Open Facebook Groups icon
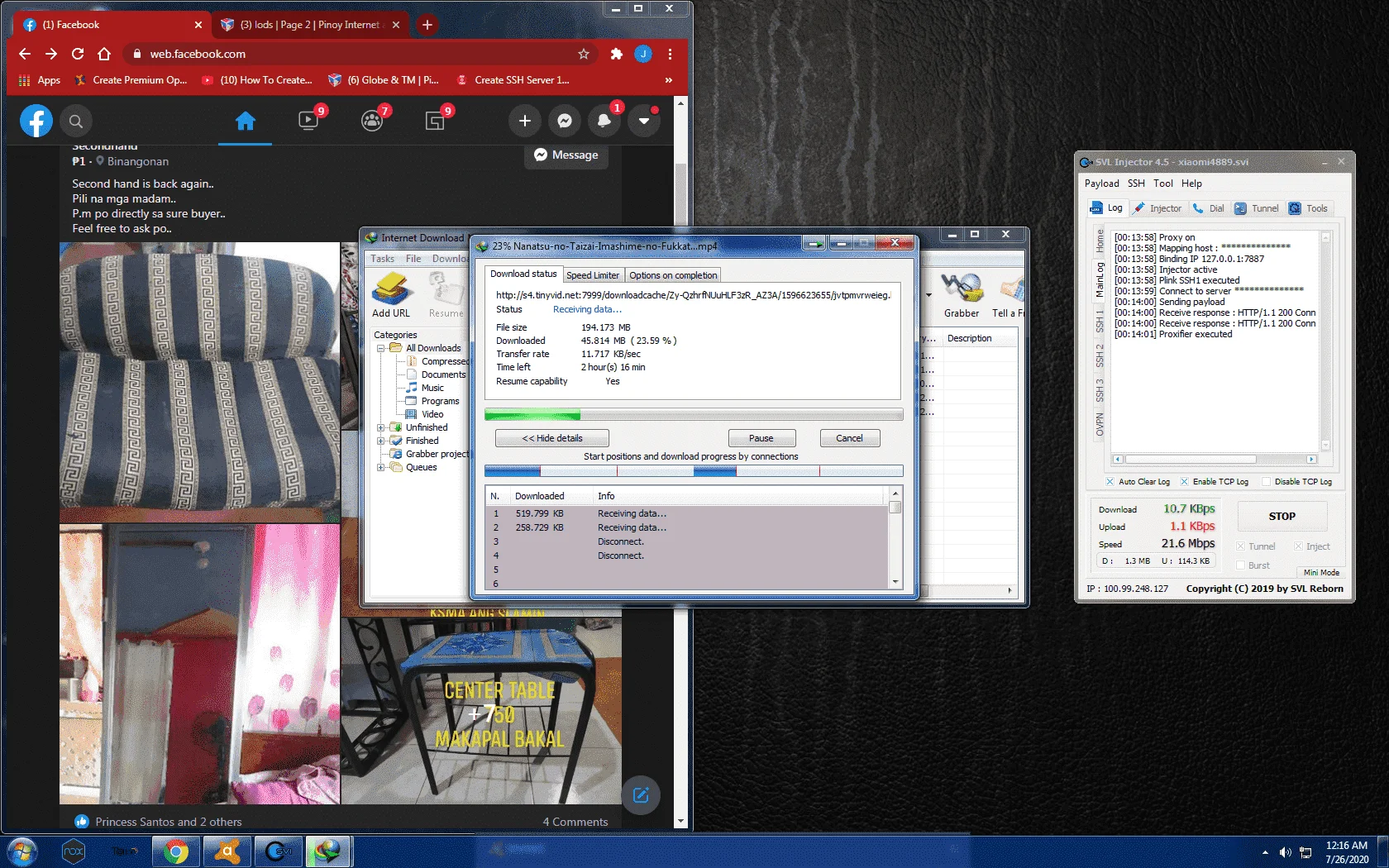Screen dimensions: 1389x868 tap(372, 121)
